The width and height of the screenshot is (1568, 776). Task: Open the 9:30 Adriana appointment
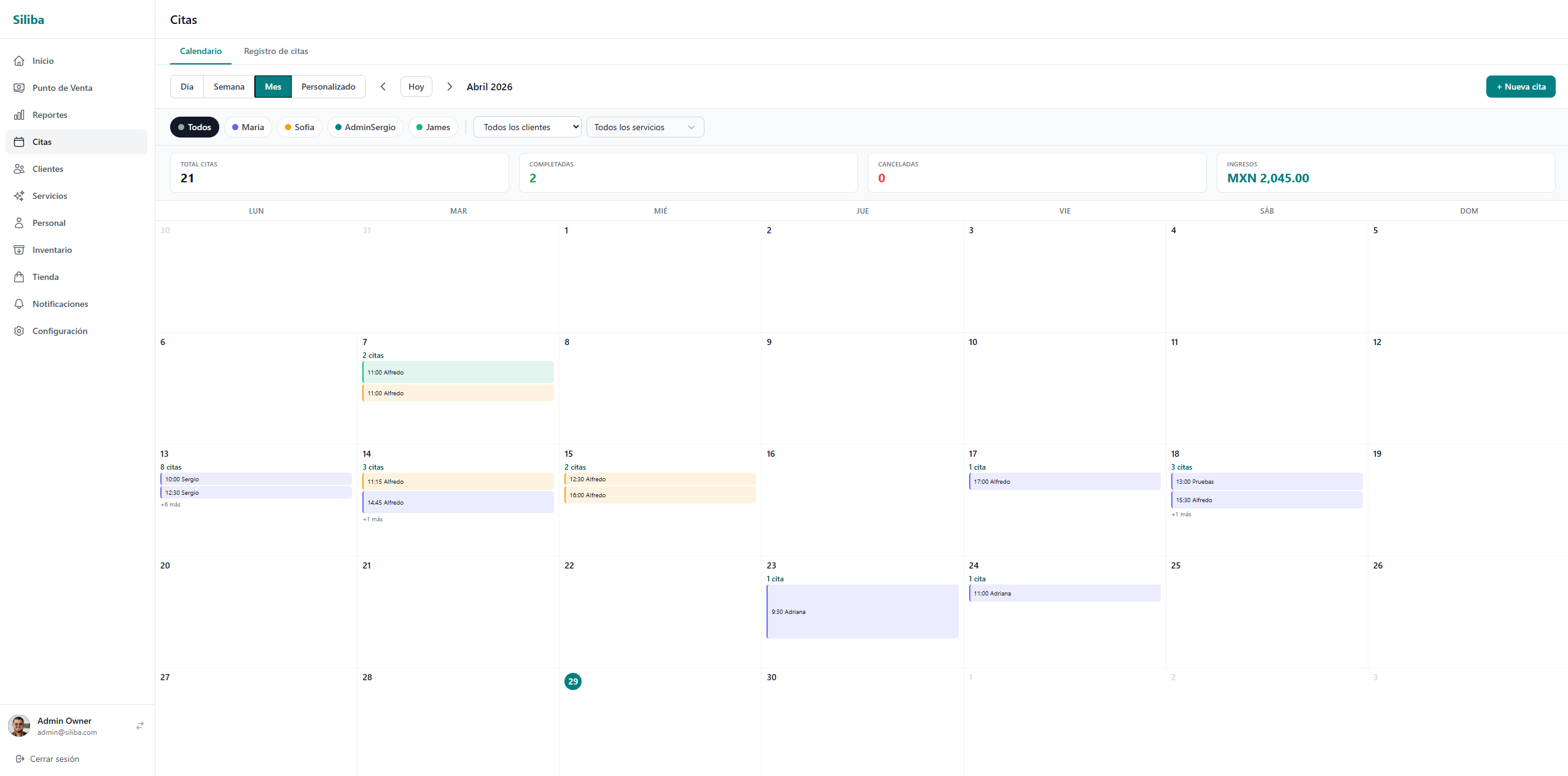(x=862, y=611)
